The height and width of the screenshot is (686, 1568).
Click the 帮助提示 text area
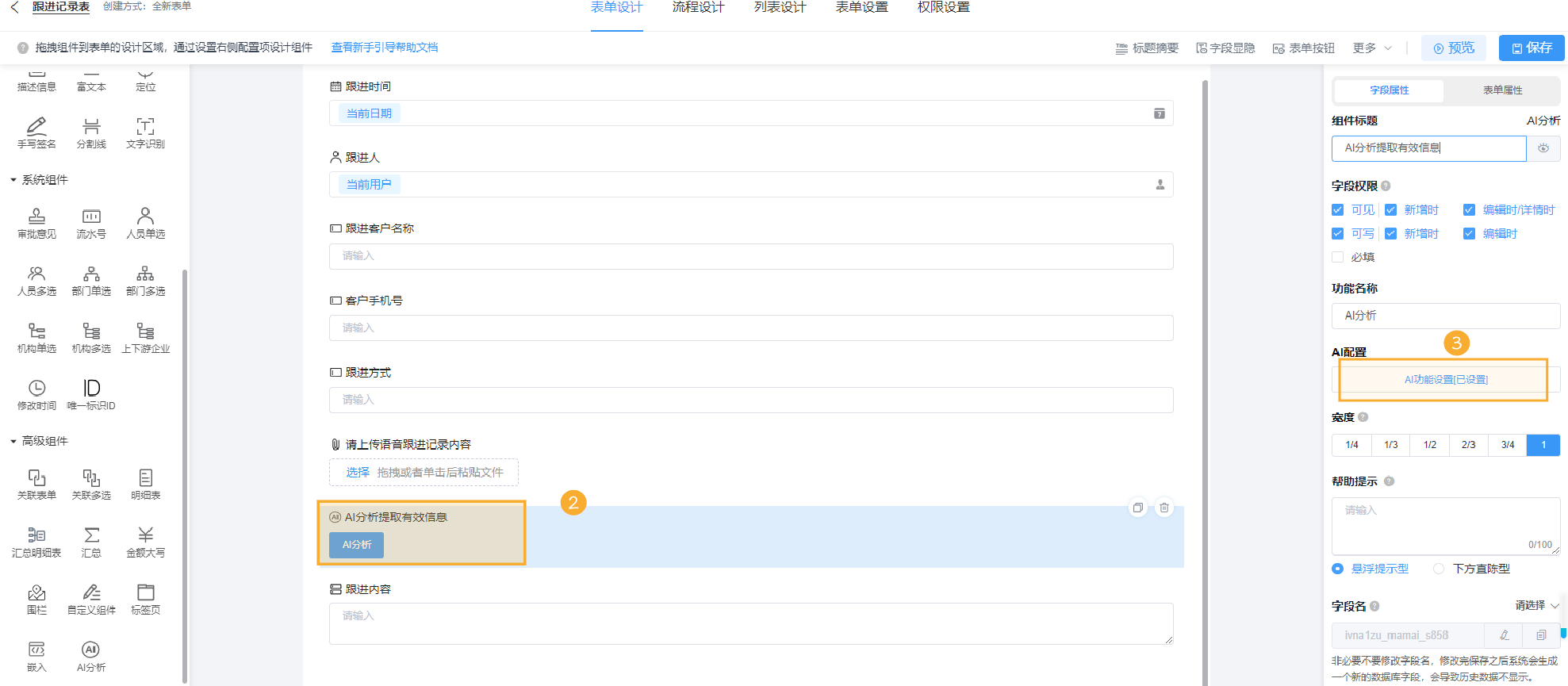(x=1445, y=527)
